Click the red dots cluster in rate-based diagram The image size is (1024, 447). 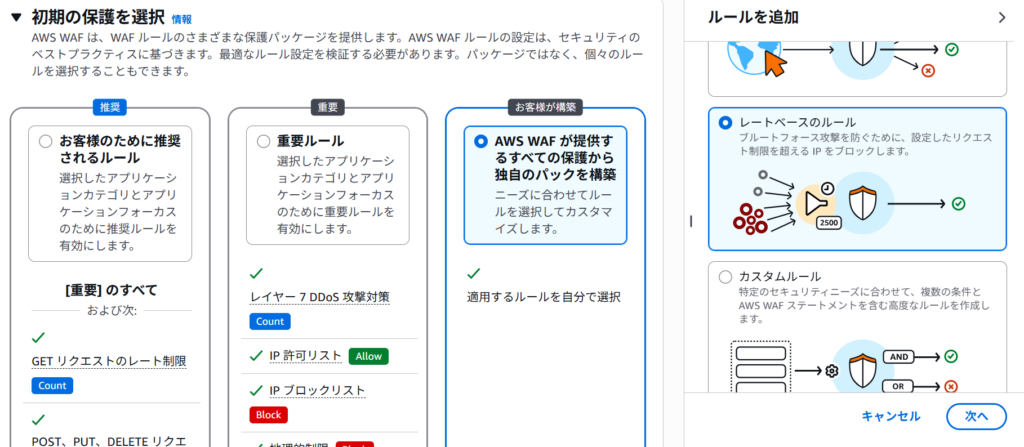pos(750,218)
